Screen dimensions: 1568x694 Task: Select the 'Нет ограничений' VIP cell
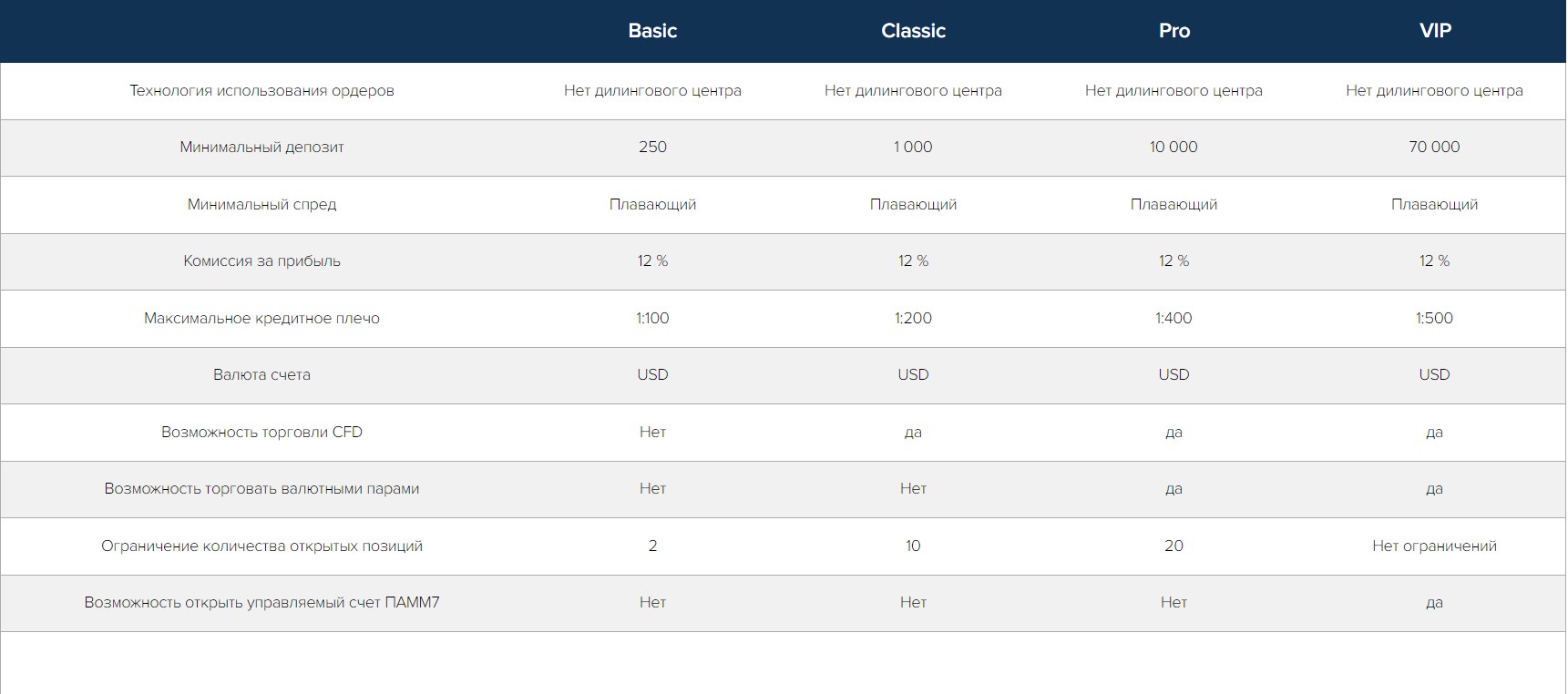point(1434,546)
